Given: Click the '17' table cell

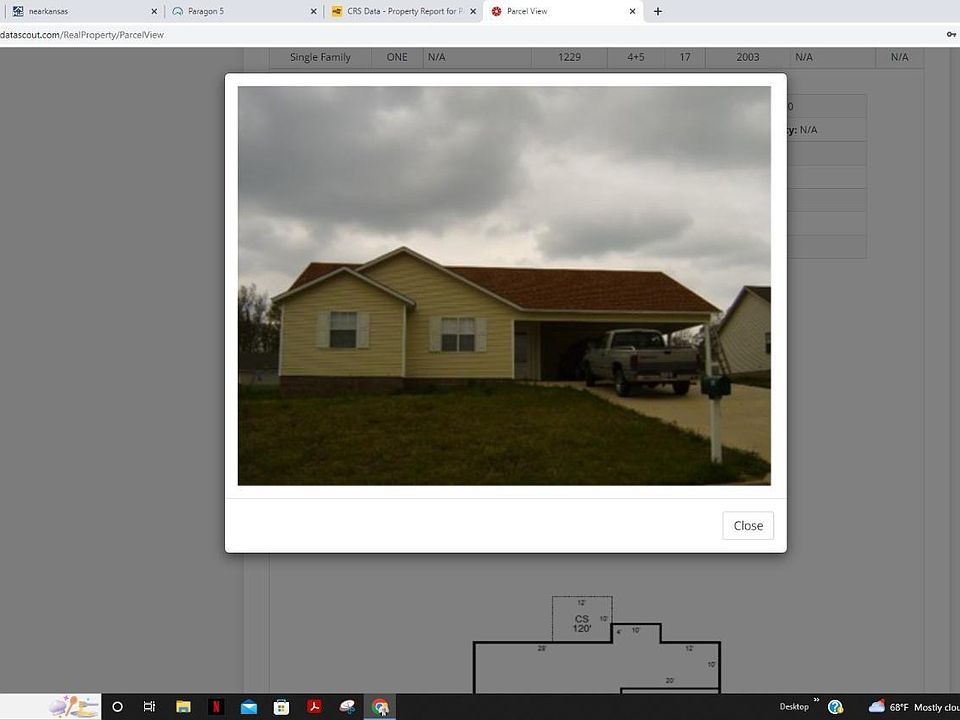Looking at the screenshot, I should pos(684,57).
